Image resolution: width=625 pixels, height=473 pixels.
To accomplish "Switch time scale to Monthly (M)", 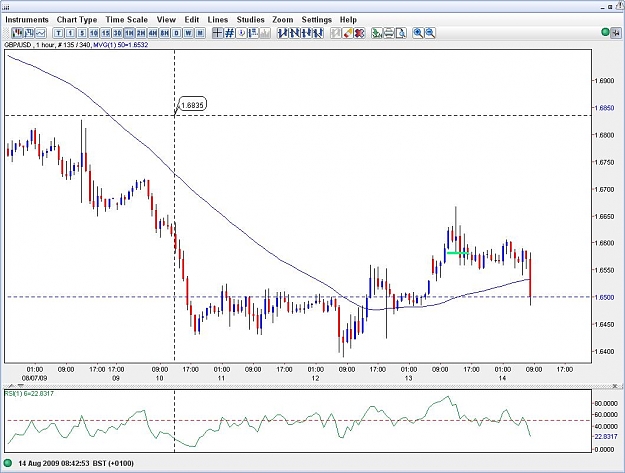I will pyautogui.click(x=200, y=33).
